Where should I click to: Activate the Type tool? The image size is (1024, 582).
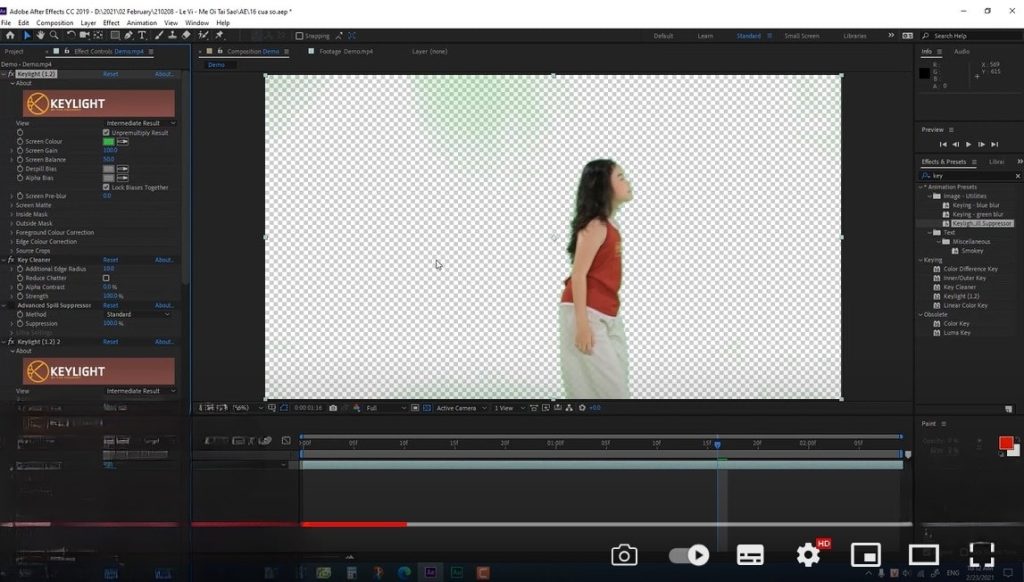(x=142, y=34)
